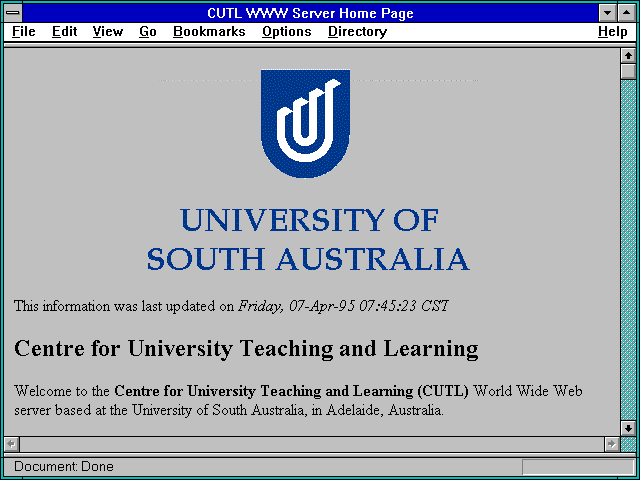
Task: Open the window control menu box
Action: point(13,13)
